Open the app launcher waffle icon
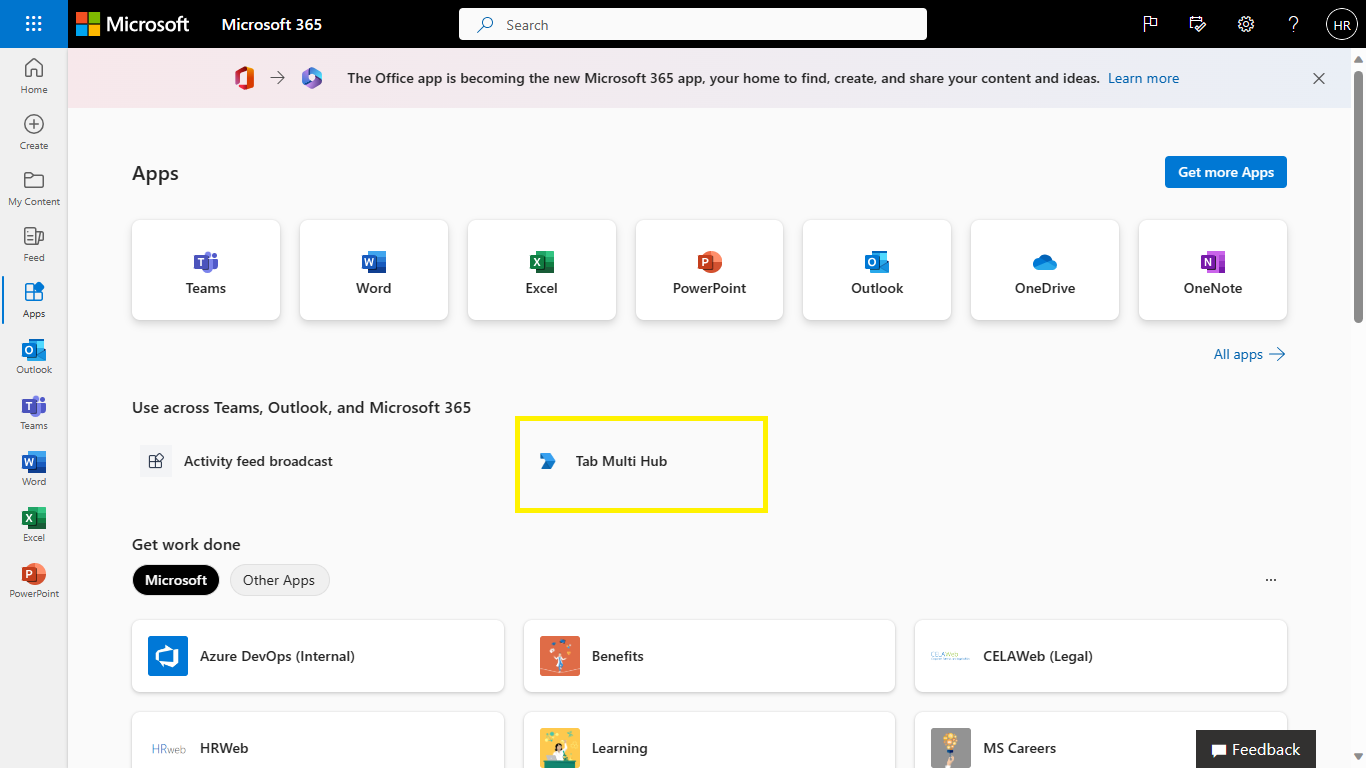The height and width of the screenshot is (768, 1366). (33, 24)
